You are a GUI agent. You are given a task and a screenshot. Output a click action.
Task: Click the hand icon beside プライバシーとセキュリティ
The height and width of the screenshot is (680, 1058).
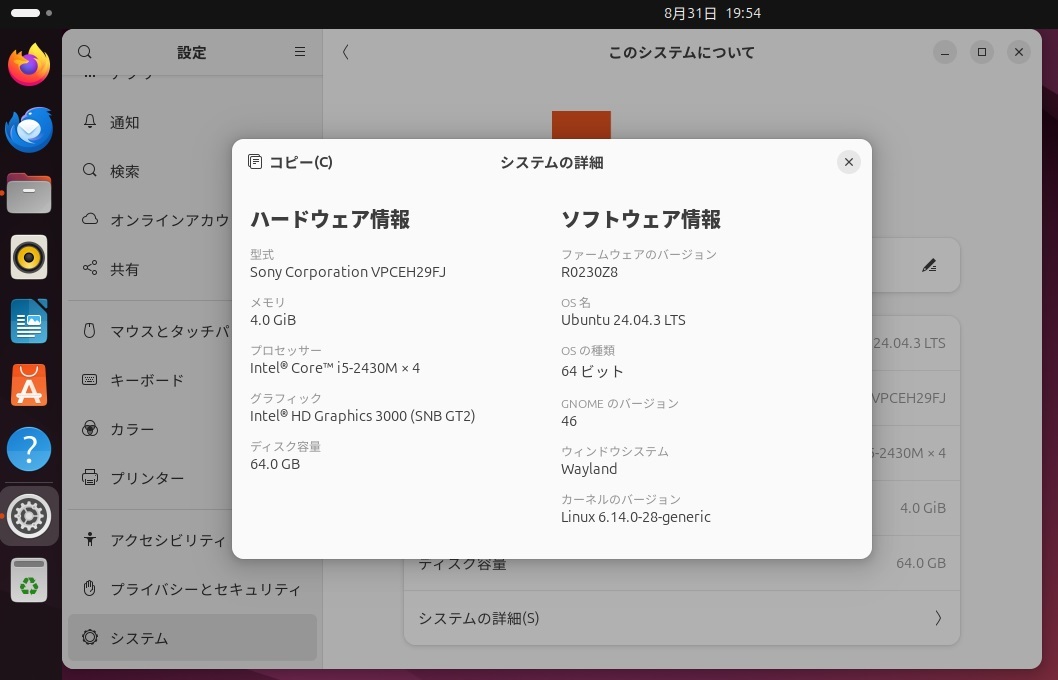90,588
